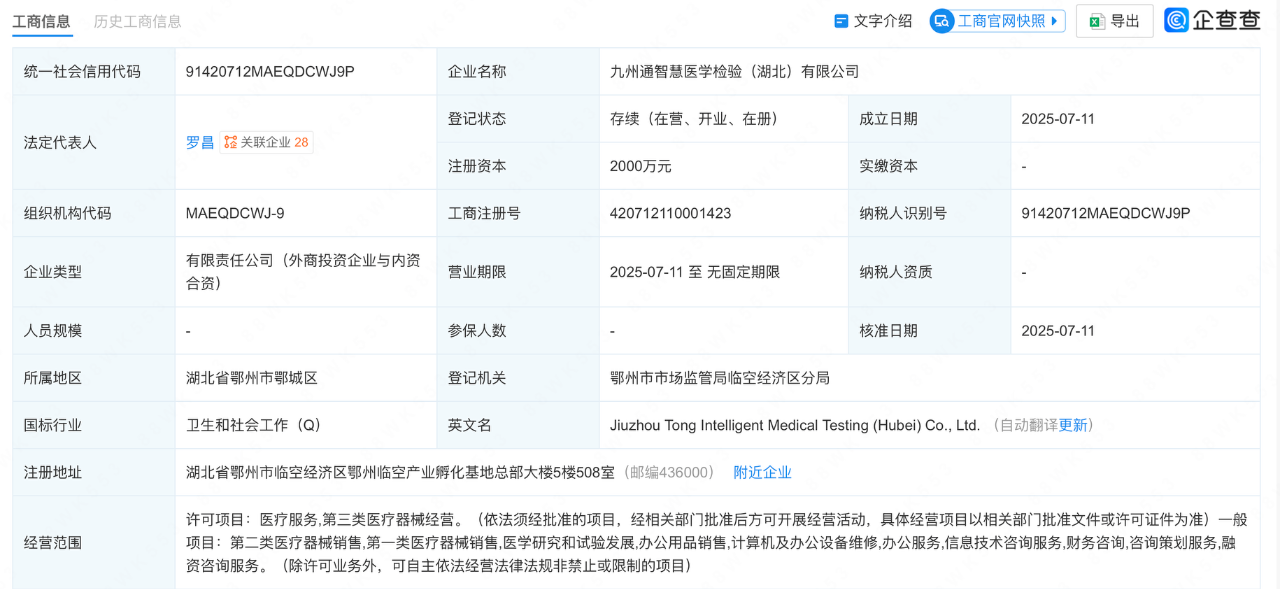Open the 工商官网快照 button
Image resolution: width=1280 pixels, height=589 pixels.
[997, 21]
